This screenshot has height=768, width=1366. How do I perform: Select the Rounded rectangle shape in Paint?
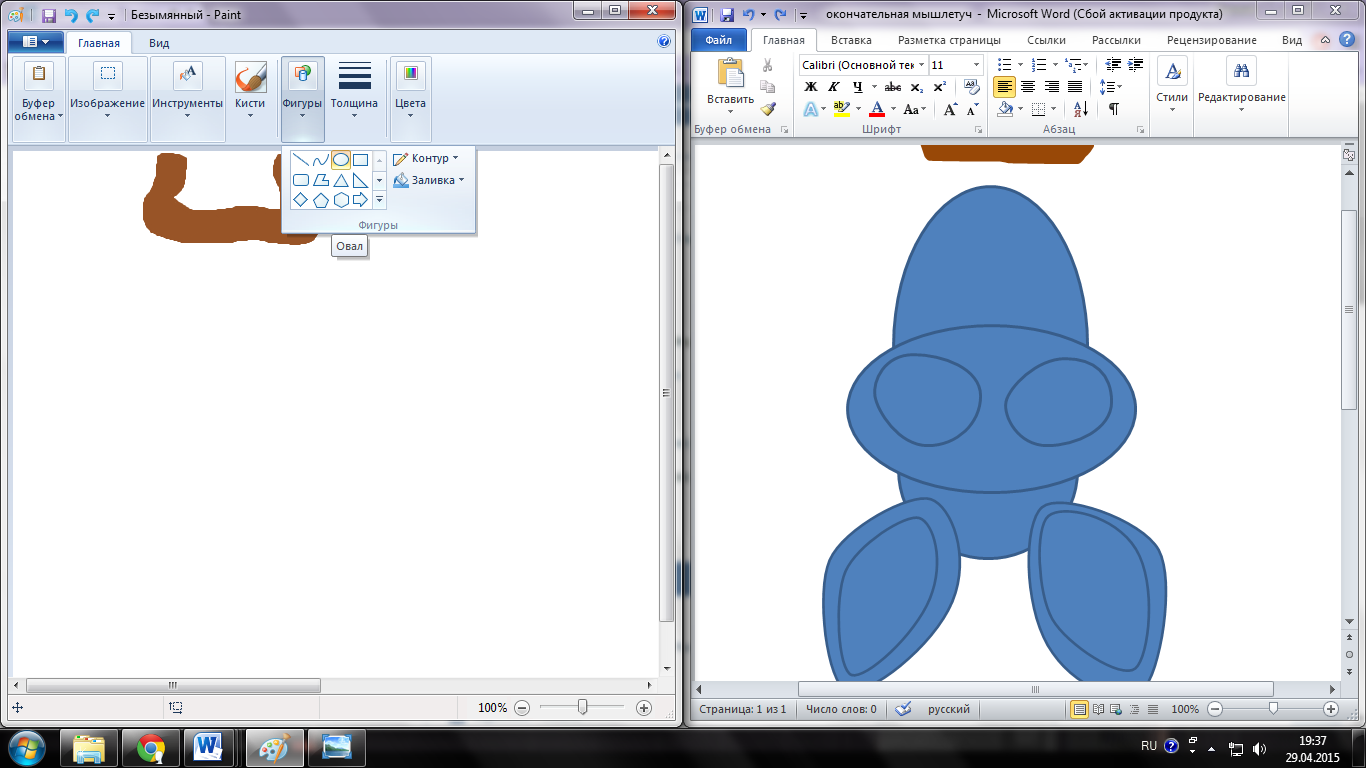click(300, 180)
